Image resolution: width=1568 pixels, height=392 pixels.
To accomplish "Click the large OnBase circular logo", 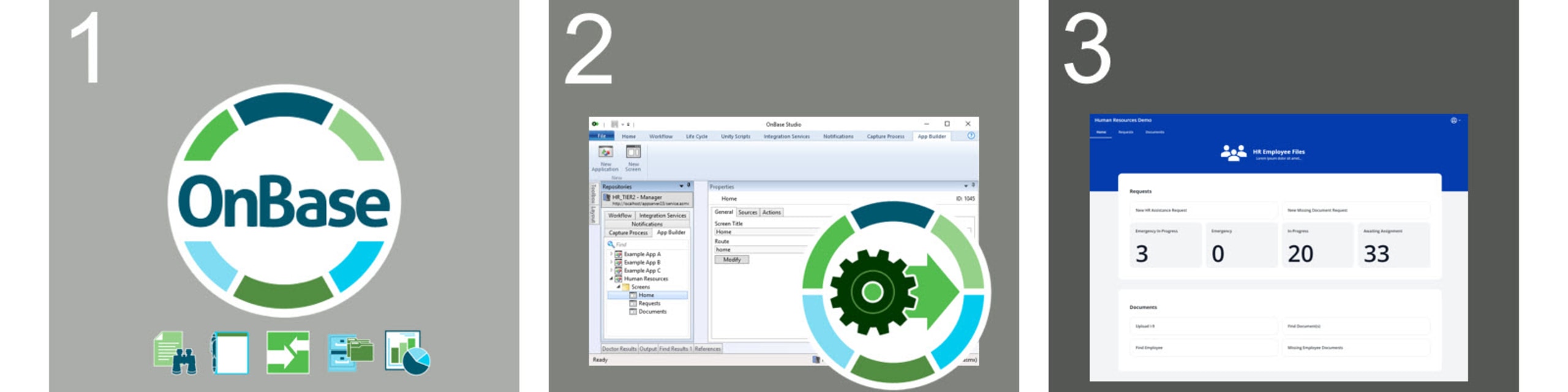I will [x=284, y=201].
